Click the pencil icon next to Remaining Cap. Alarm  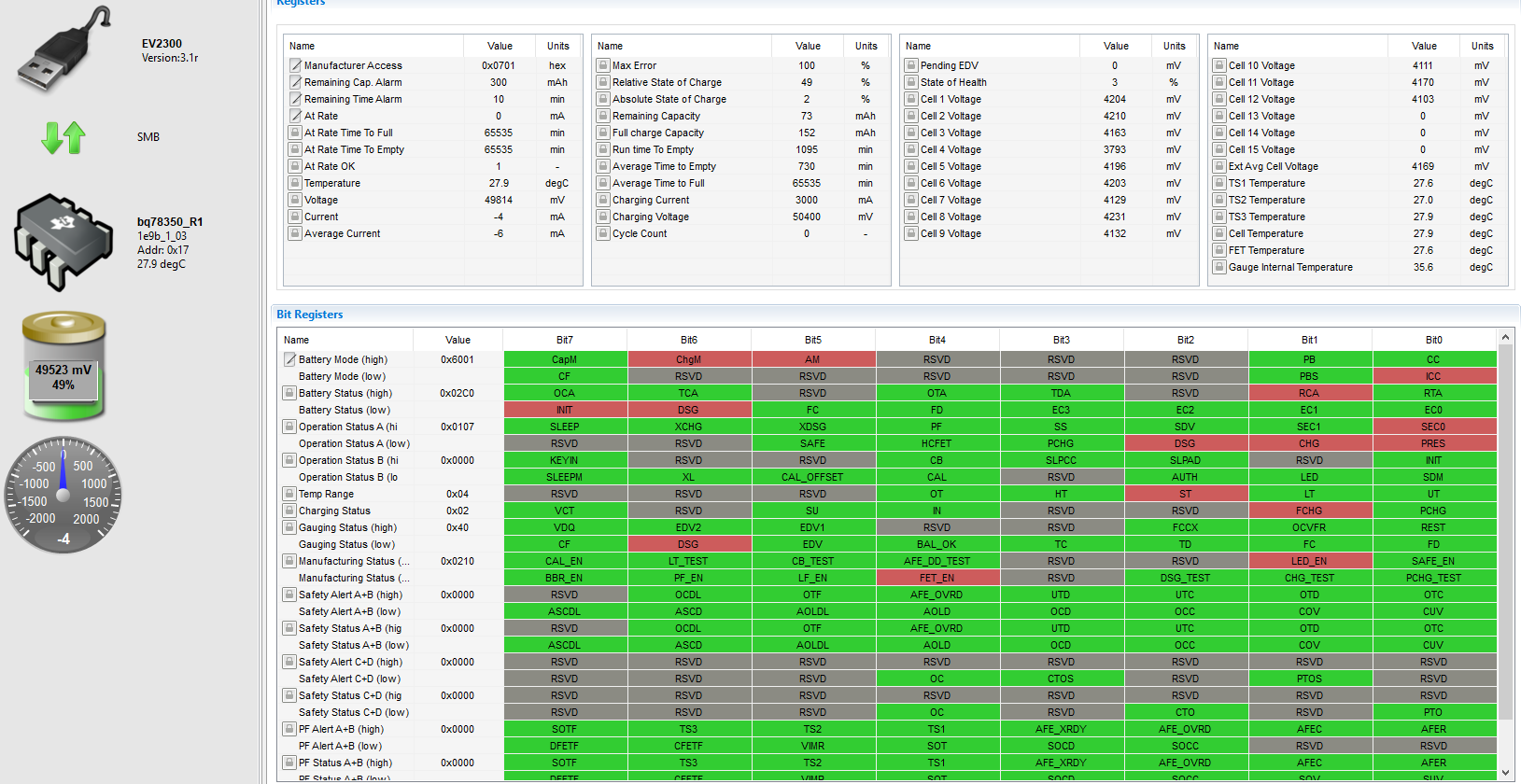295,82
